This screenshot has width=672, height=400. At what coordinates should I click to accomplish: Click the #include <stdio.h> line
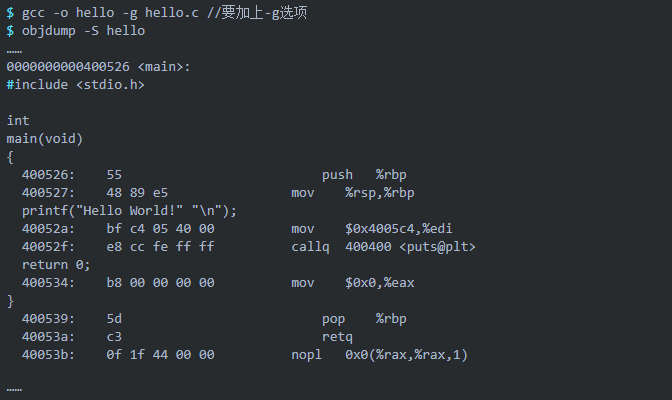pos(75,84)
